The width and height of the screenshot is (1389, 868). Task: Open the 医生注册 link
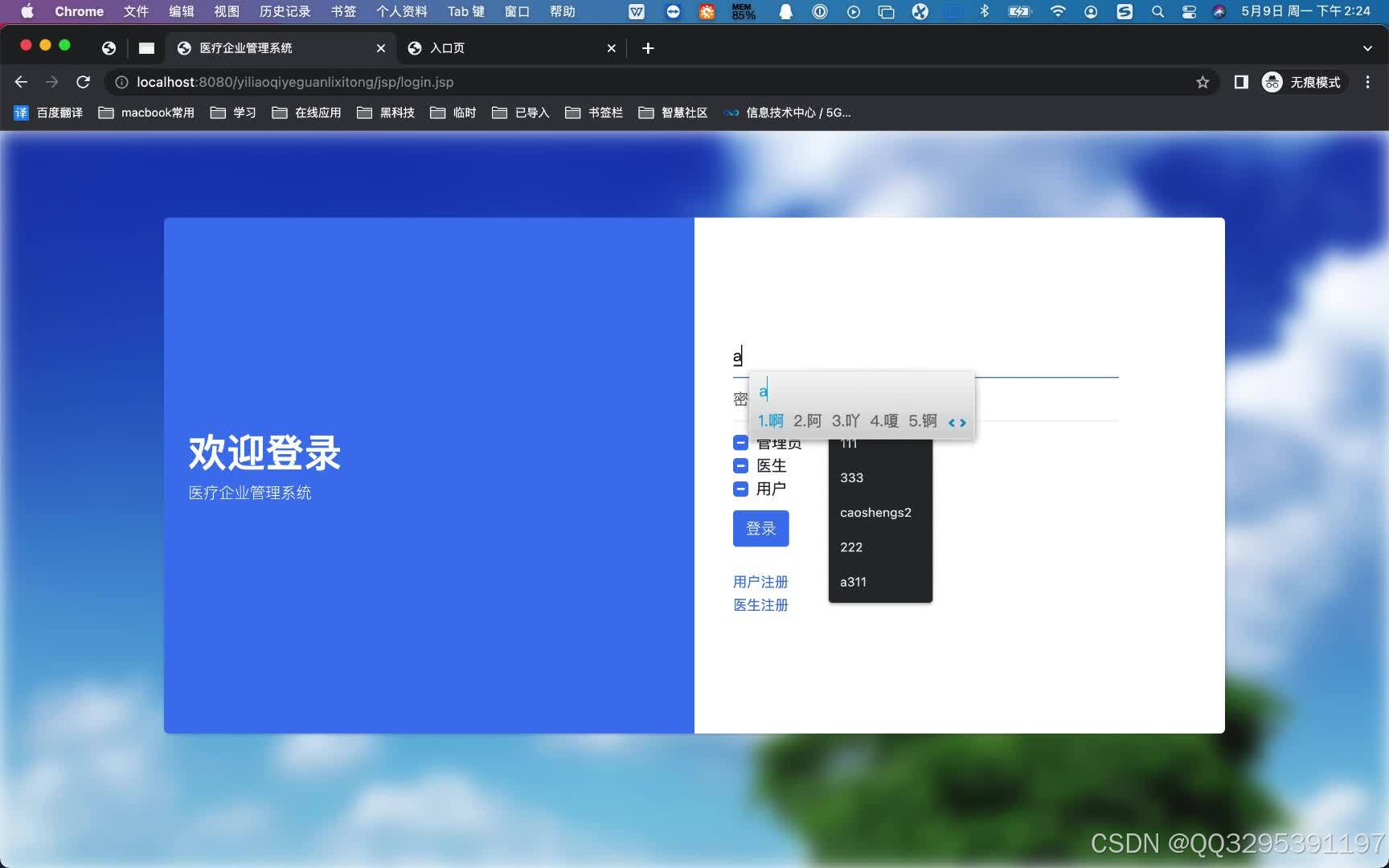(x=760, y=604)
